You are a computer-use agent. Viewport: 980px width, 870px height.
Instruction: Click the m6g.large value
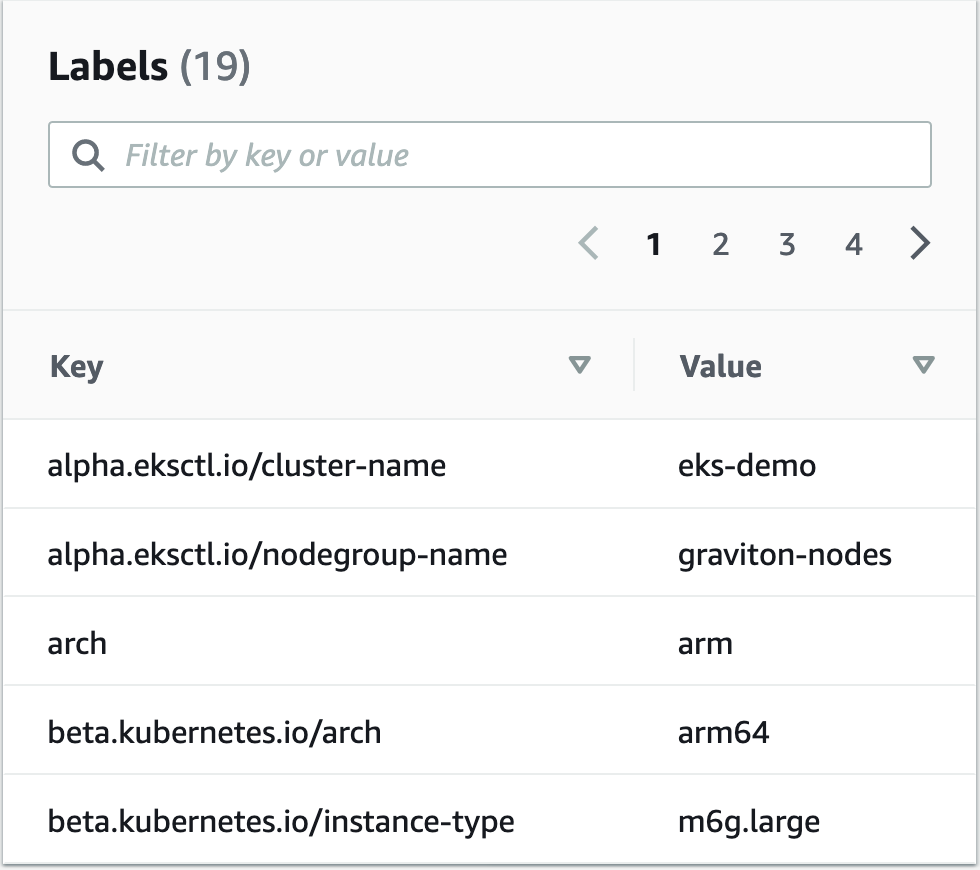pos(748,822)
